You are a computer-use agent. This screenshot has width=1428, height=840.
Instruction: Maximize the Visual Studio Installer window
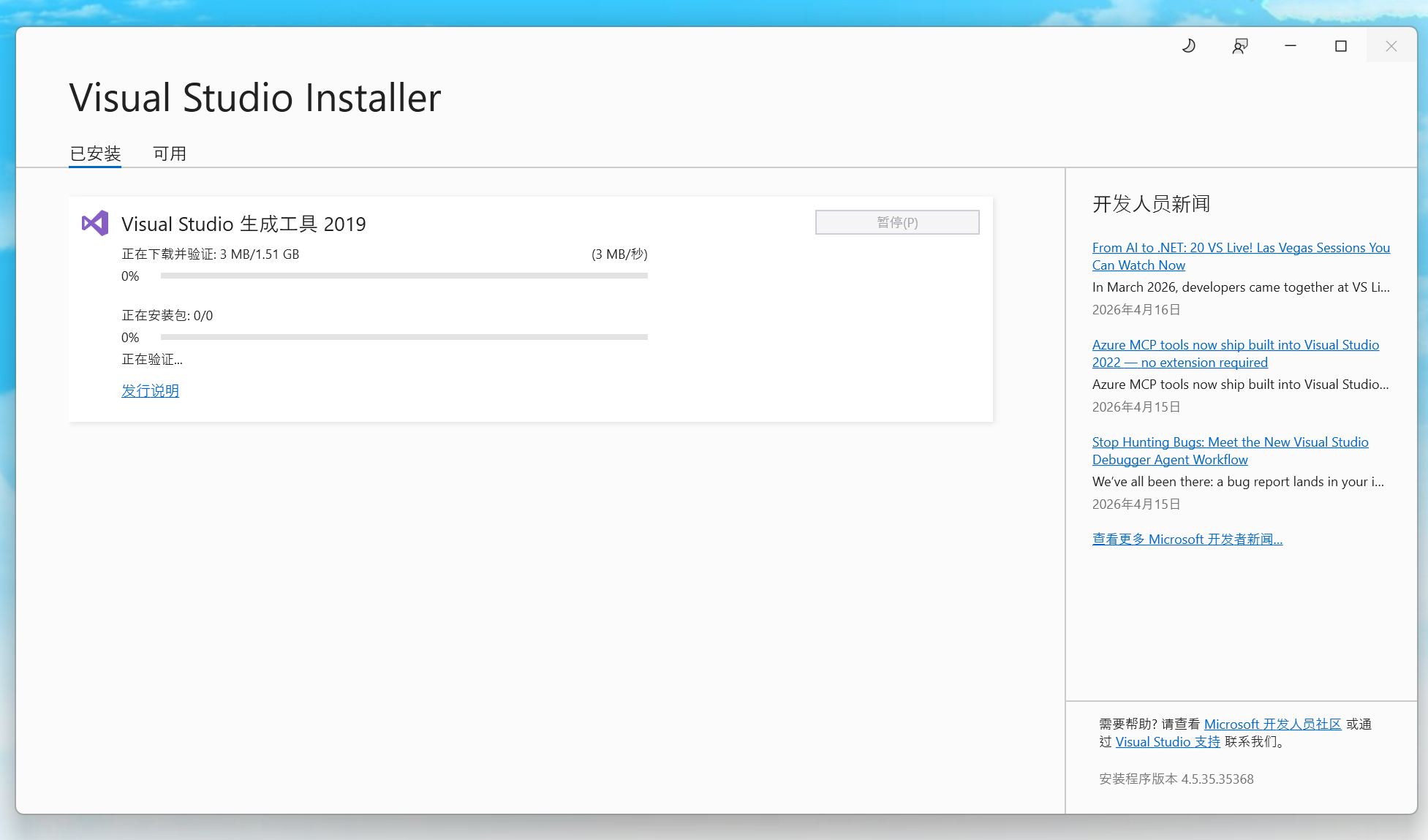[x=1341, y=46]
